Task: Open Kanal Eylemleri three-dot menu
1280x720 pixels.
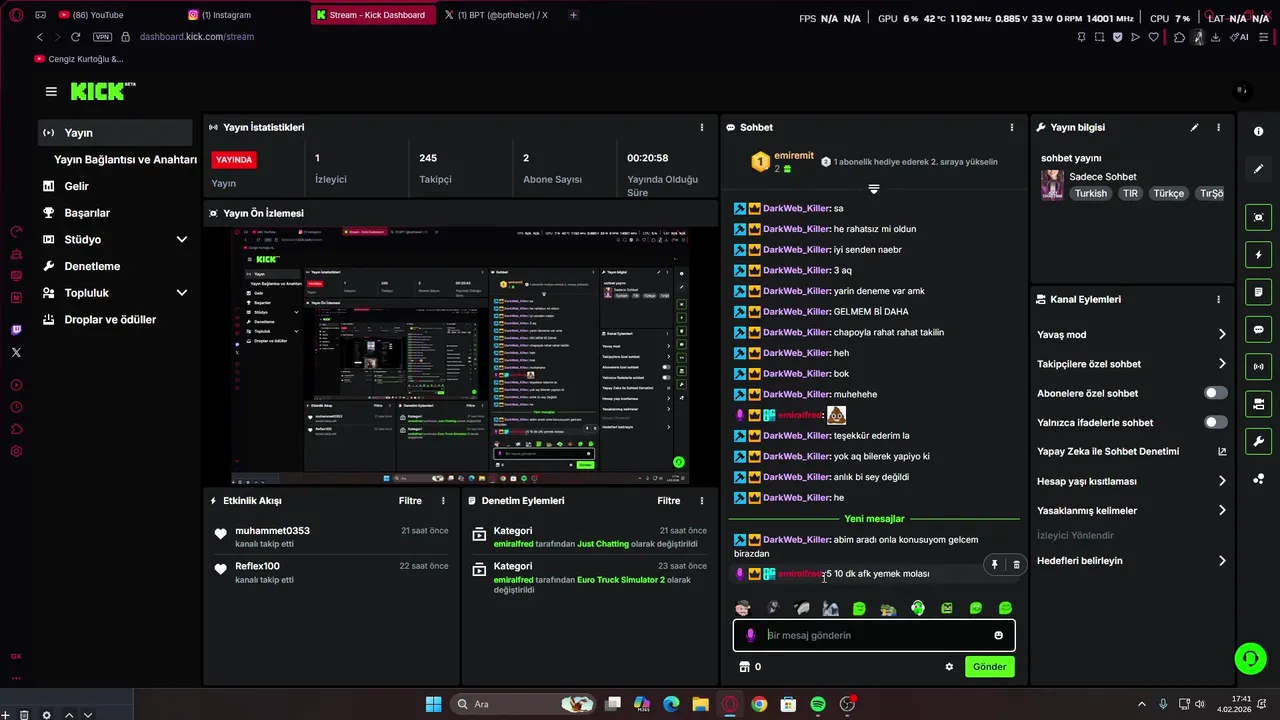Action: [x=1218, y=299]
